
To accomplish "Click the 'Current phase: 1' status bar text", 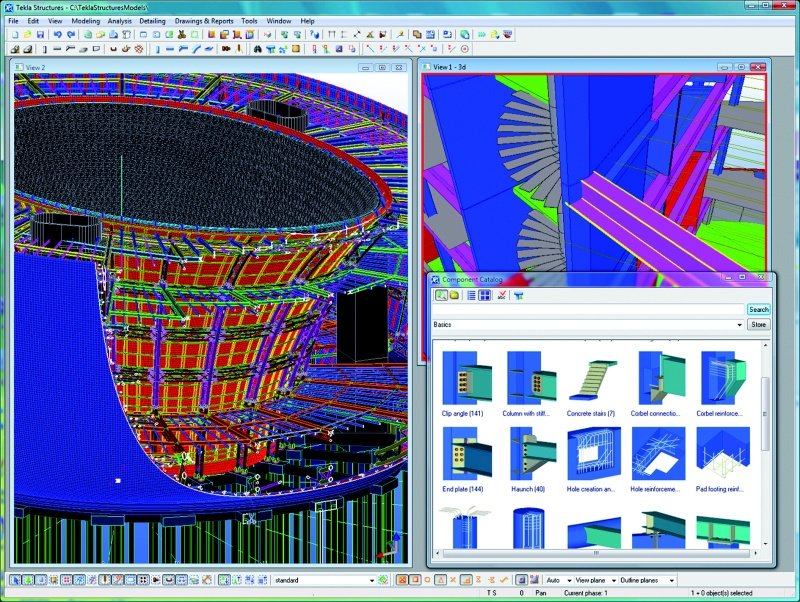I will click(x=586, y=593).
